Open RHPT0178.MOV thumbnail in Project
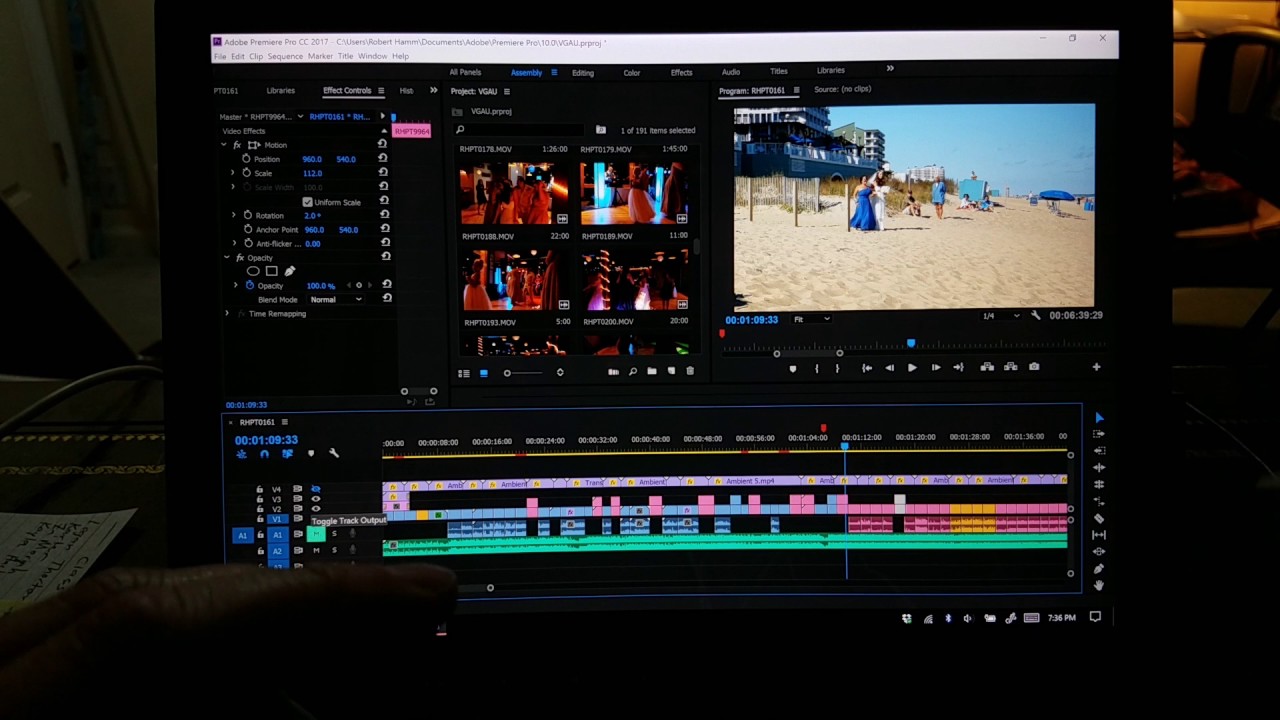Image resolution: width=1280 pixels, height=720 pixels. point(514,192)
